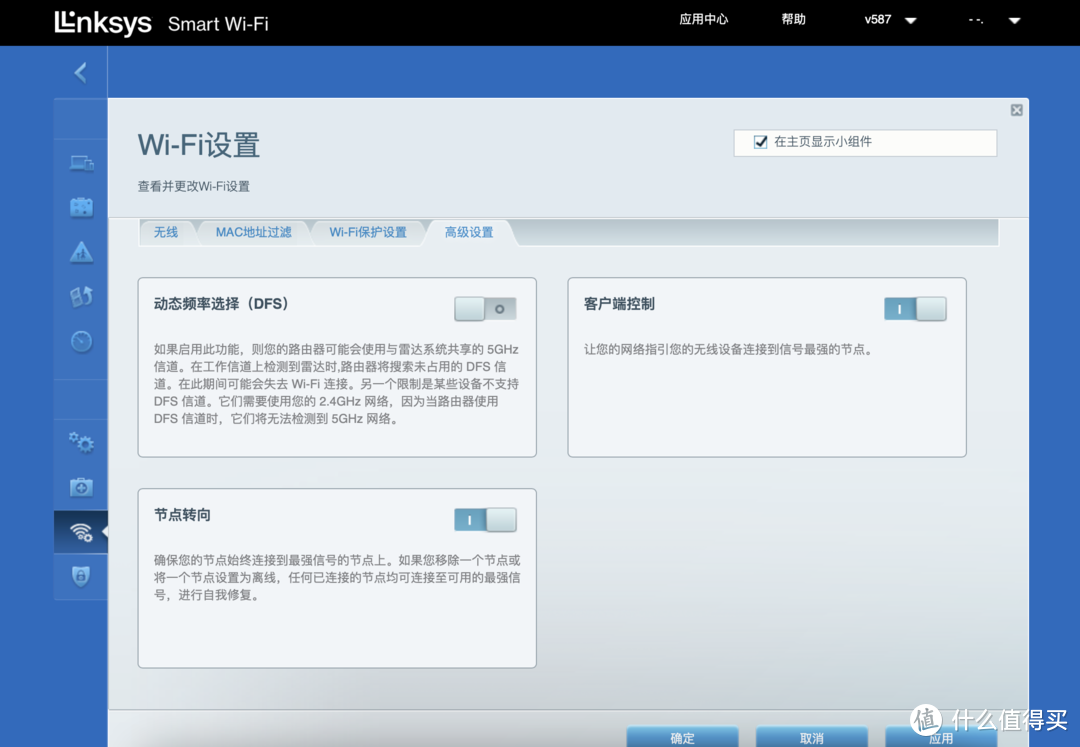Open the Linksys logo home icon

pos(103,23)
